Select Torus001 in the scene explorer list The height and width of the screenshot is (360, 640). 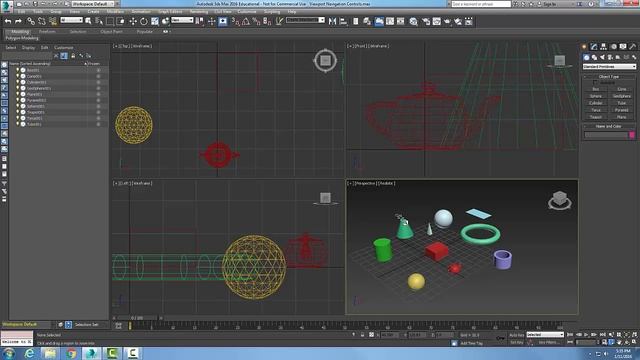34,118
